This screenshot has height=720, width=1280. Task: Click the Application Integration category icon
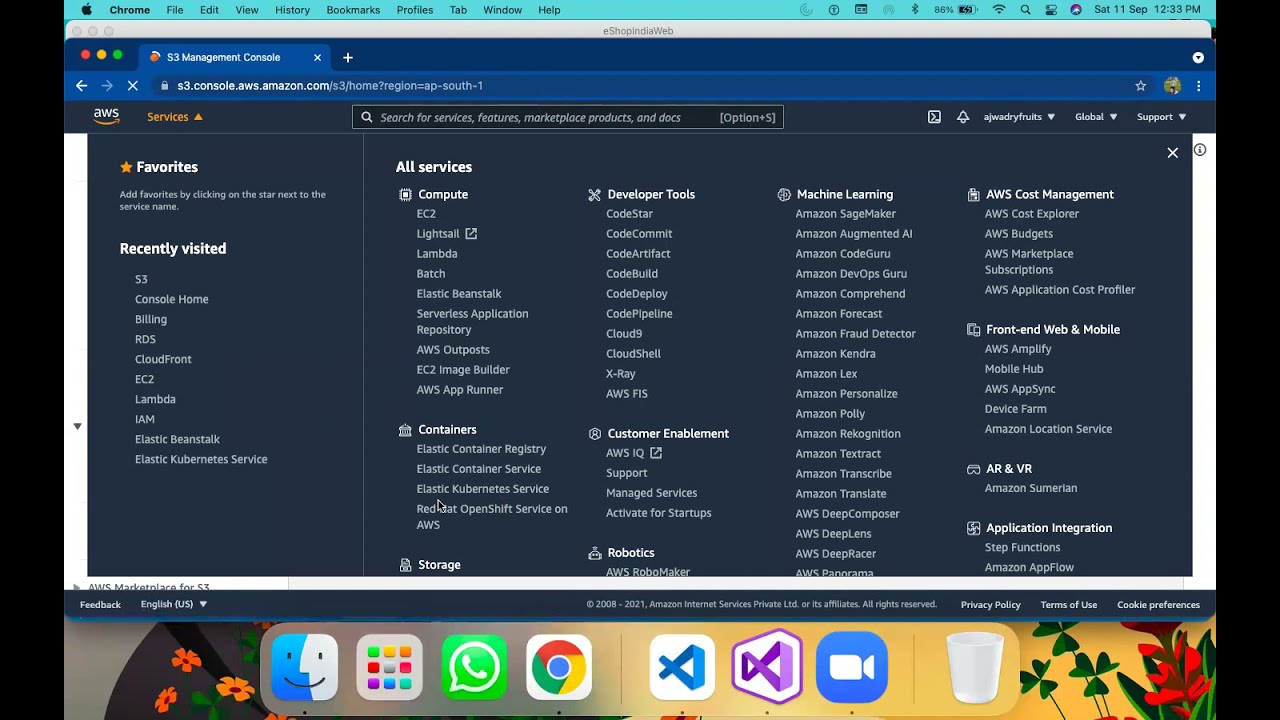point(973,528)
